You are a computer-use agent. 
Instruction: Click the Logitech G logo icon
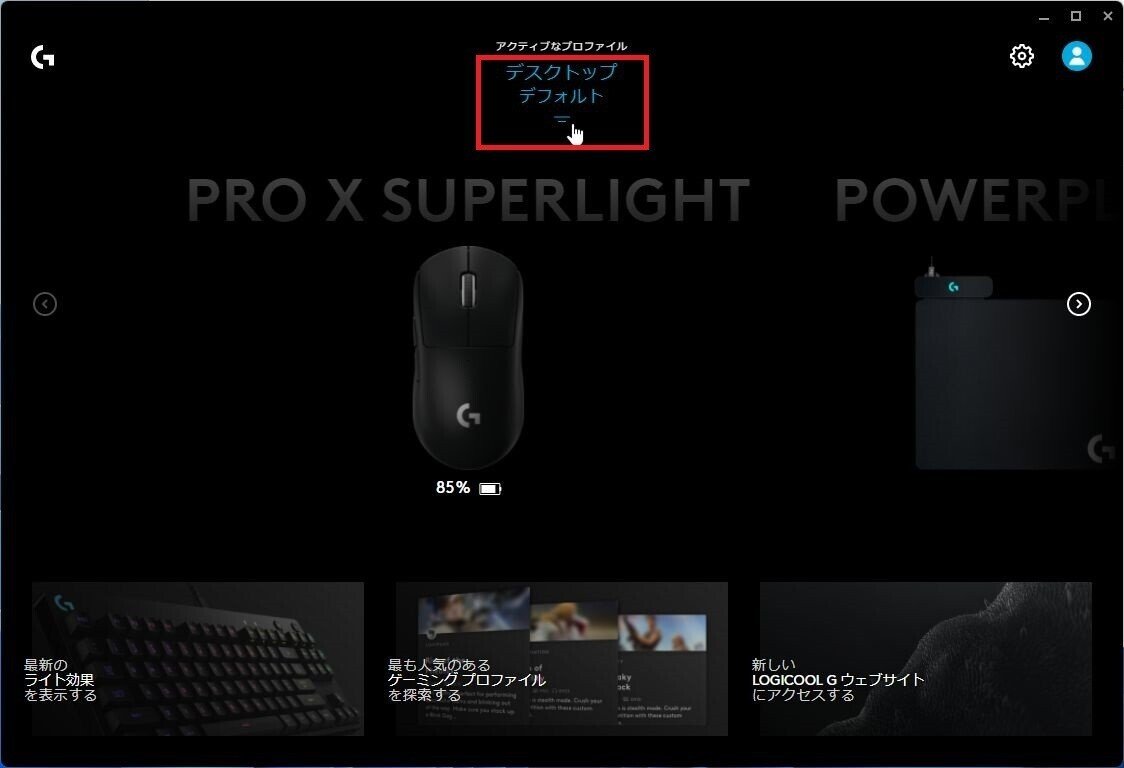click(43, 57)
